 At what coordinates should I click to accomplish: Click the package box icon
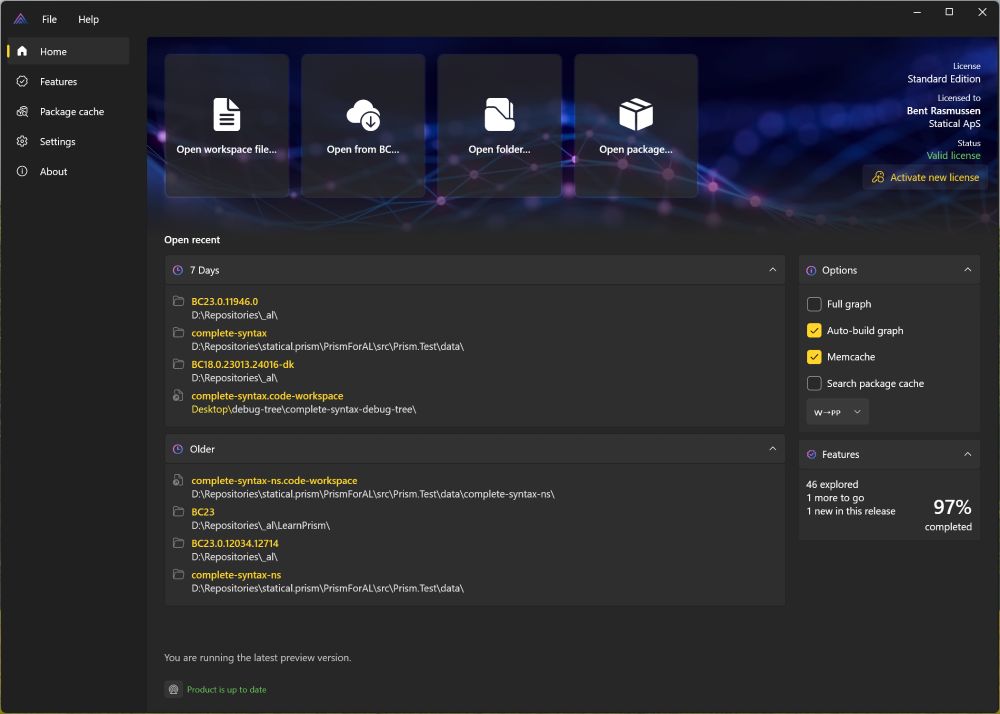[636, 114]
